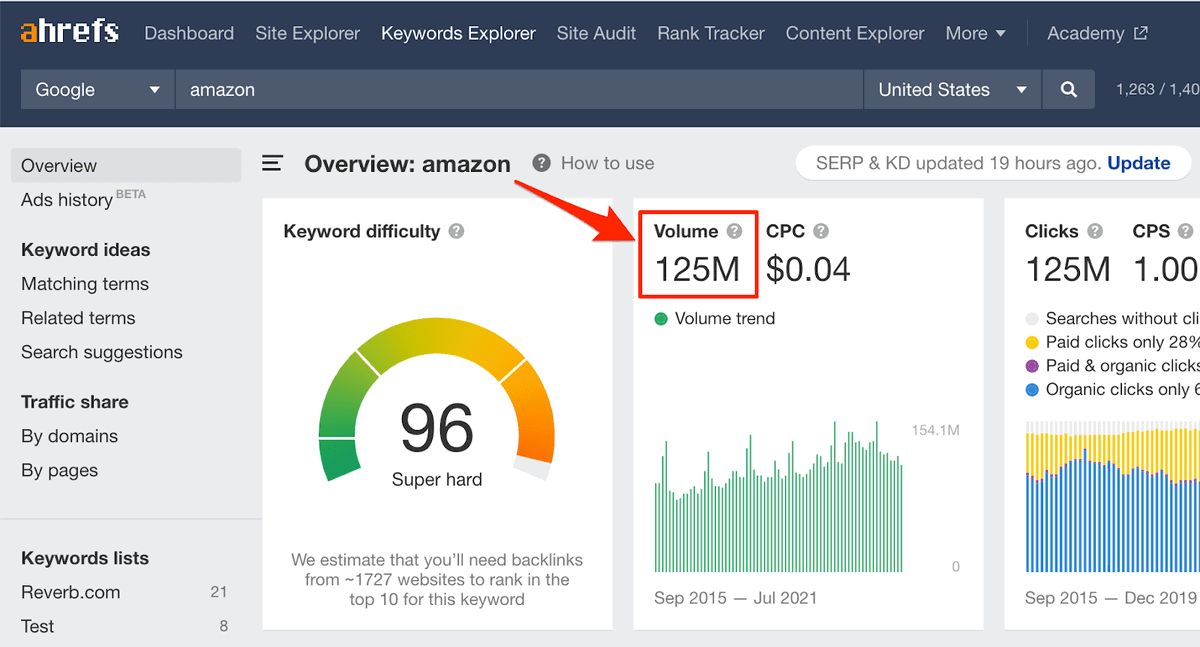Click the Sep 2015 — Jul 2021 date range
The image size is (1200, 647).
[735, 598]
